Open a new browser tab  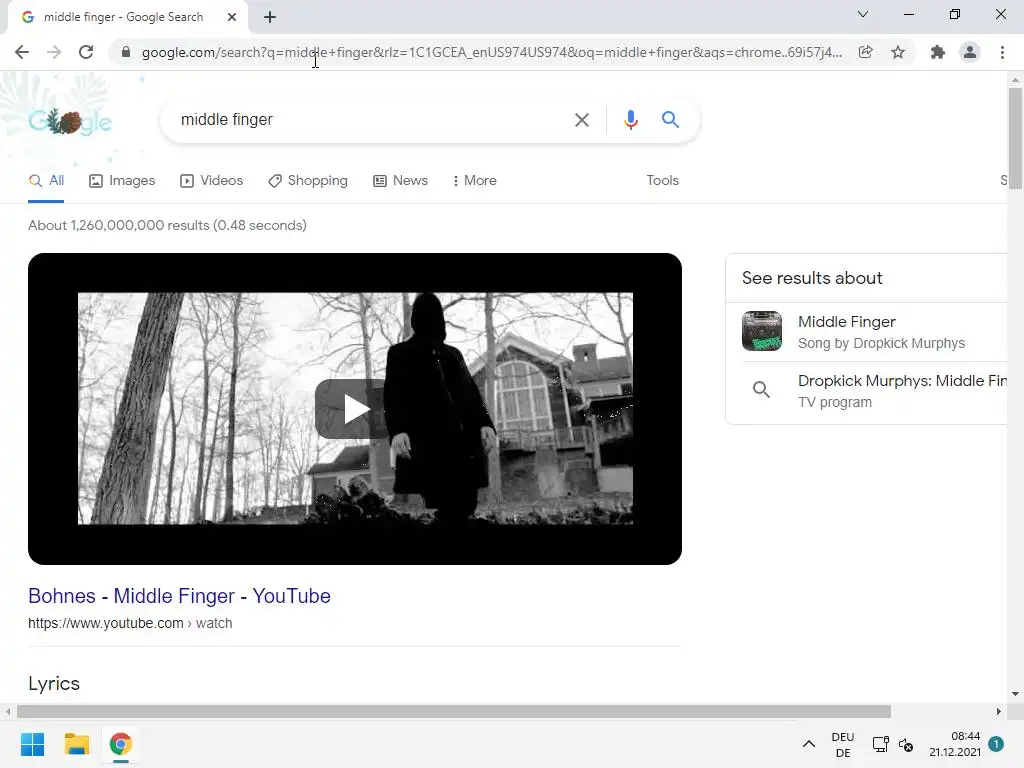[270, 17]
